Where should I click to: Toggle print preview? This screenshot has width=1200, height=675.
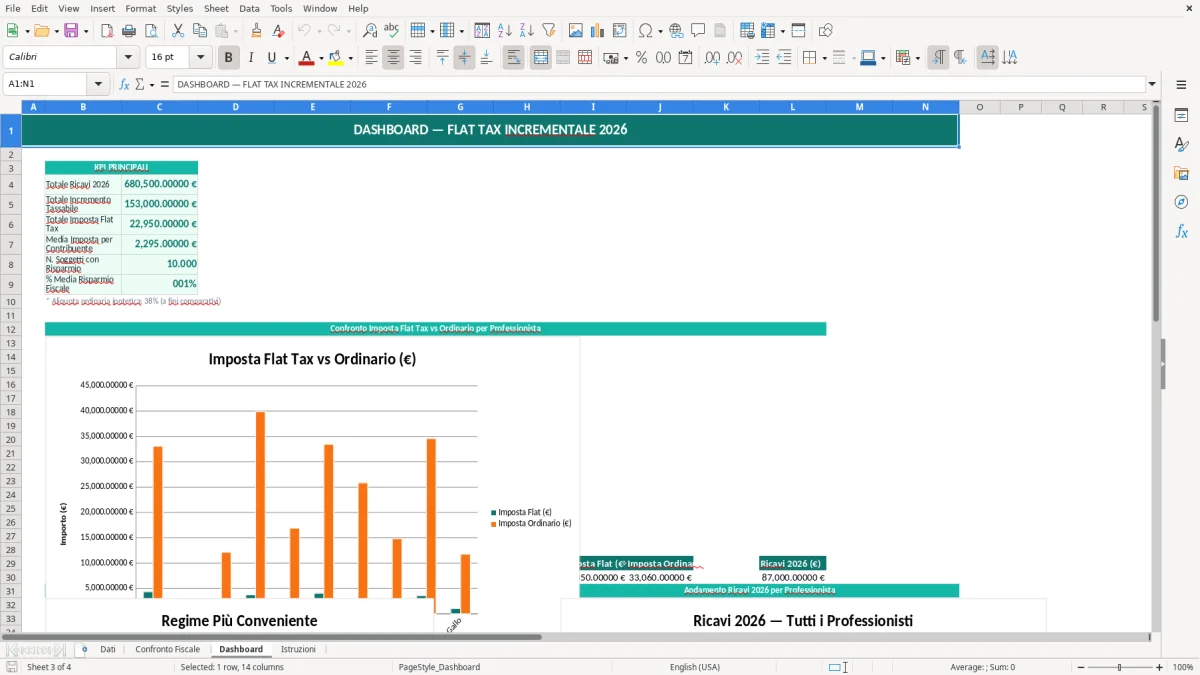150,31
